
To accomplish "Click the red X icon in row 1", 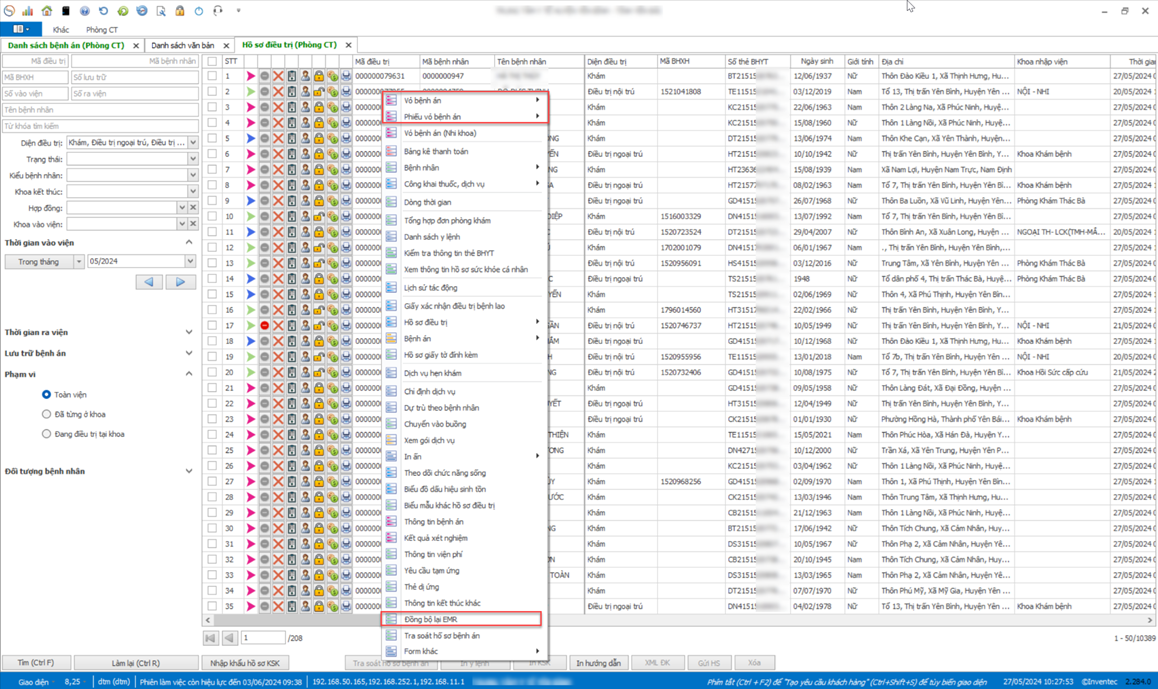I will [278, 76].
